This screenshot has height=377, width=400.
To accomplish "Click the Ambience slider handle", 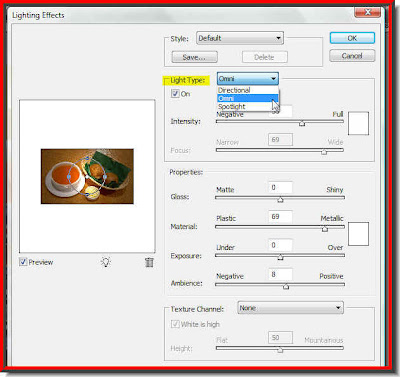I will pyautogui.click(x=286, y=286).
